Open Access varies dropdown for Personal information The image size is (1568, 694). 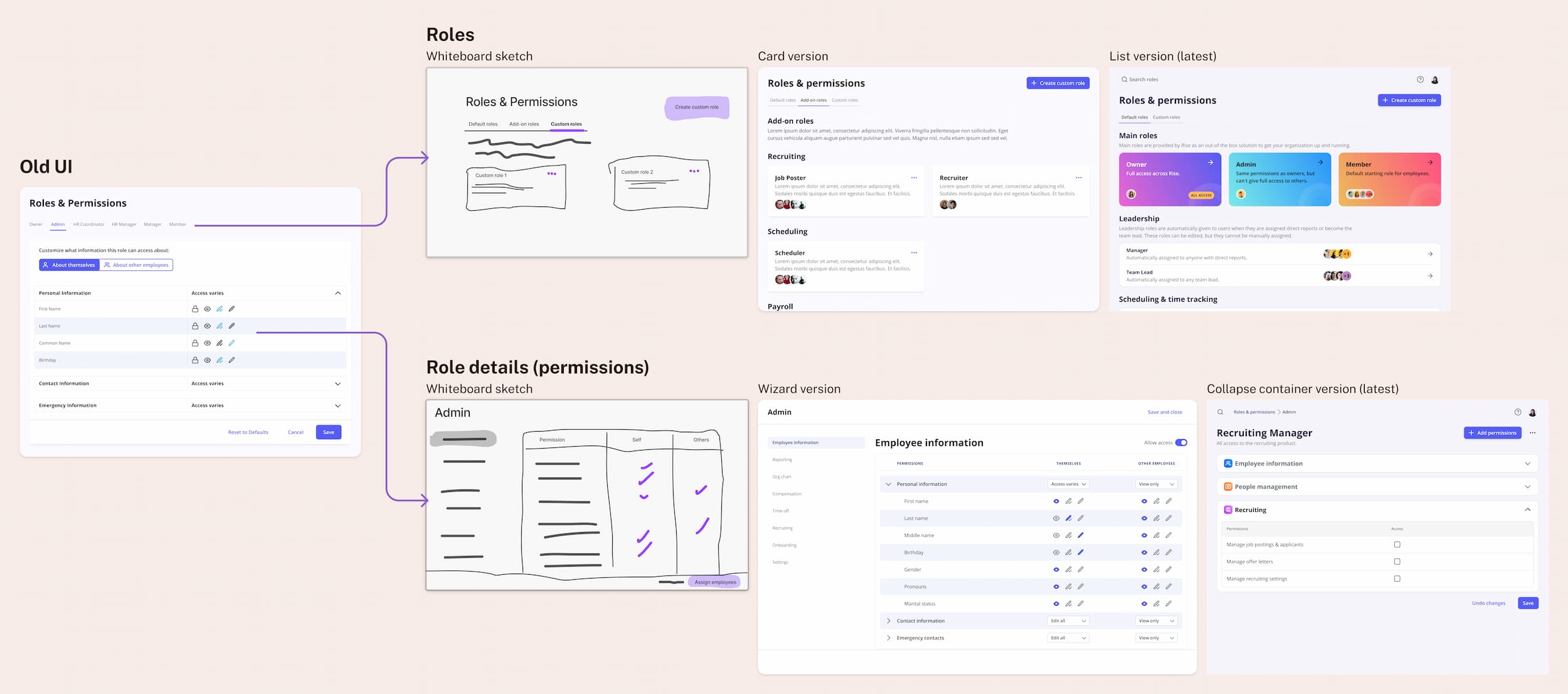click(1068, 484)
